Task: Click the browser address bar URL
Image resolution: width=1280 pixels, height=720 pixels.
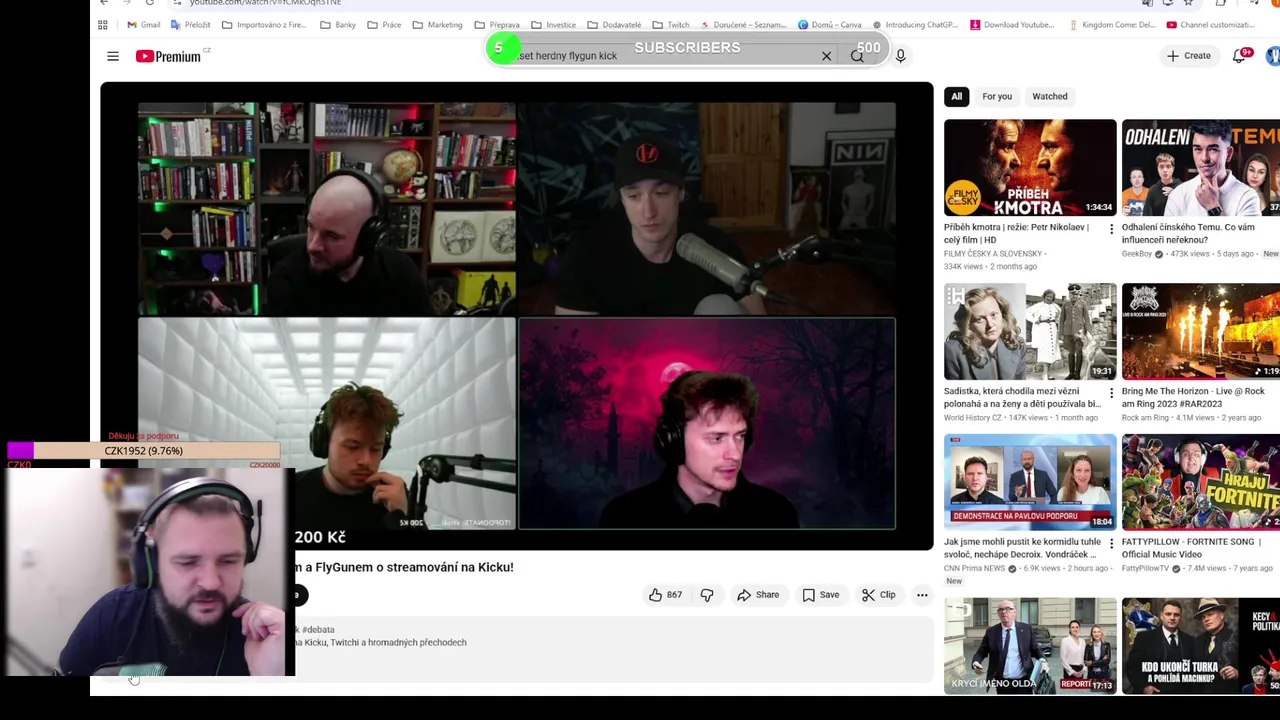Action: 266,3
